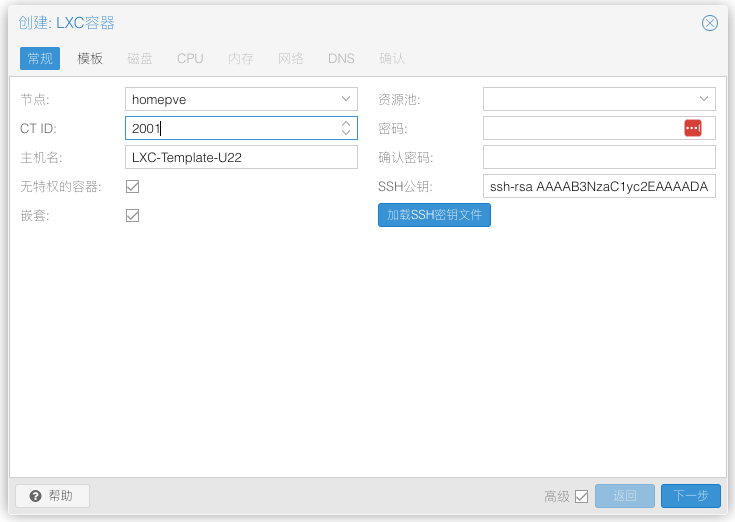Toggle the unprivileged container checkbox

click(132, 186)
